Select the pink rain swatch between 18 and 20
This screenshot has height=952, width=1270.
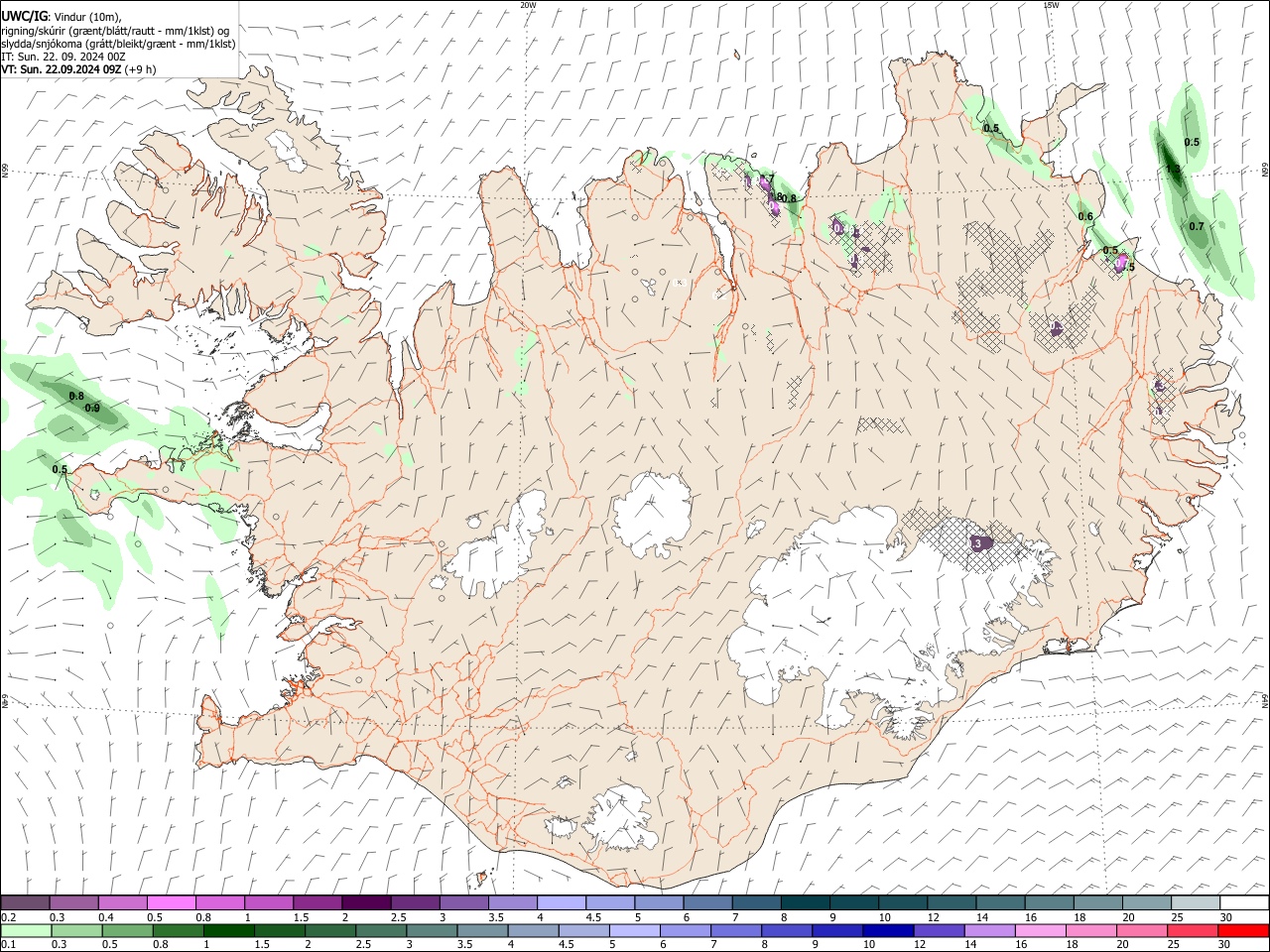point(1091,930)
